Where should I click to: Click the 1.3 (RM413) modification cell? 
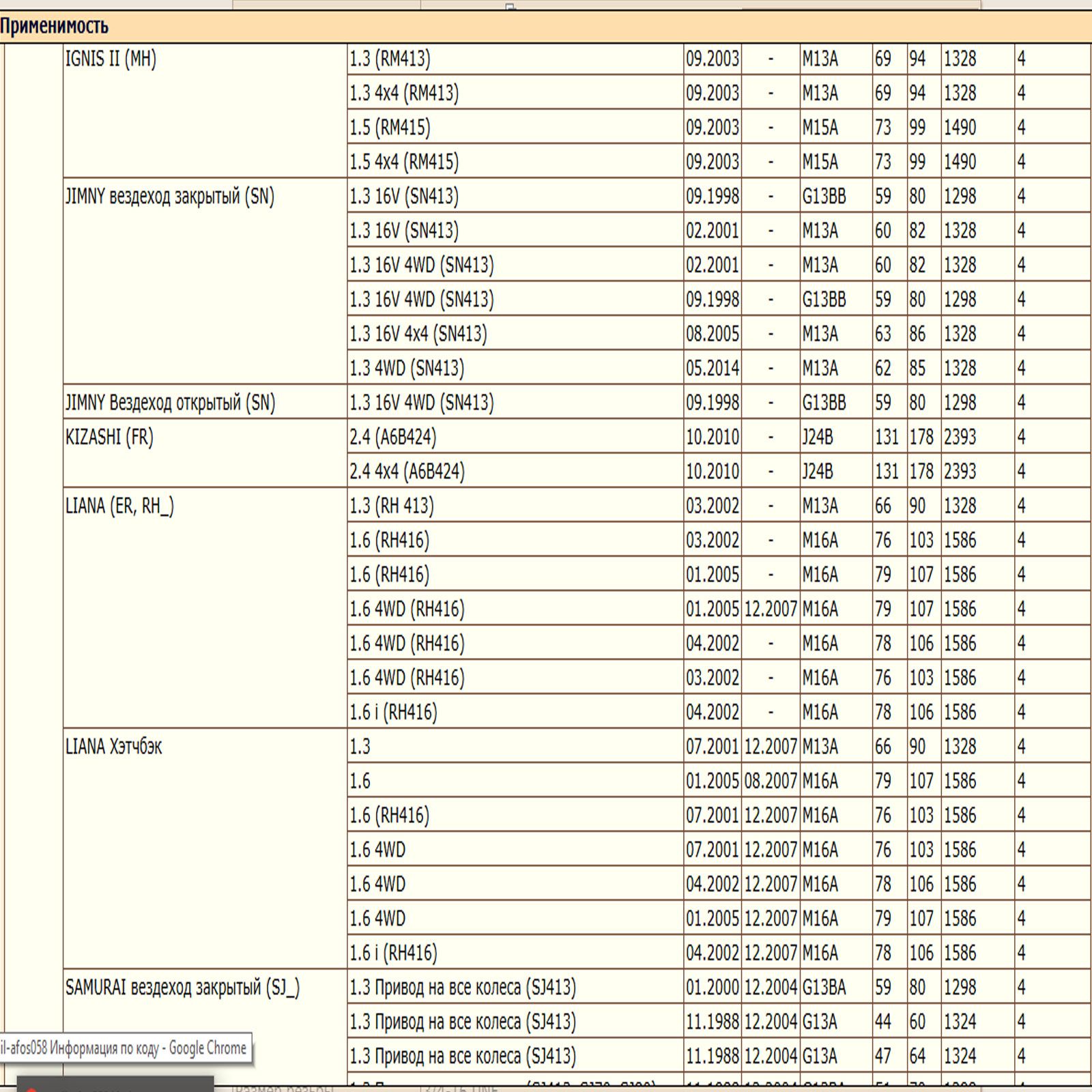pos(390,59)
